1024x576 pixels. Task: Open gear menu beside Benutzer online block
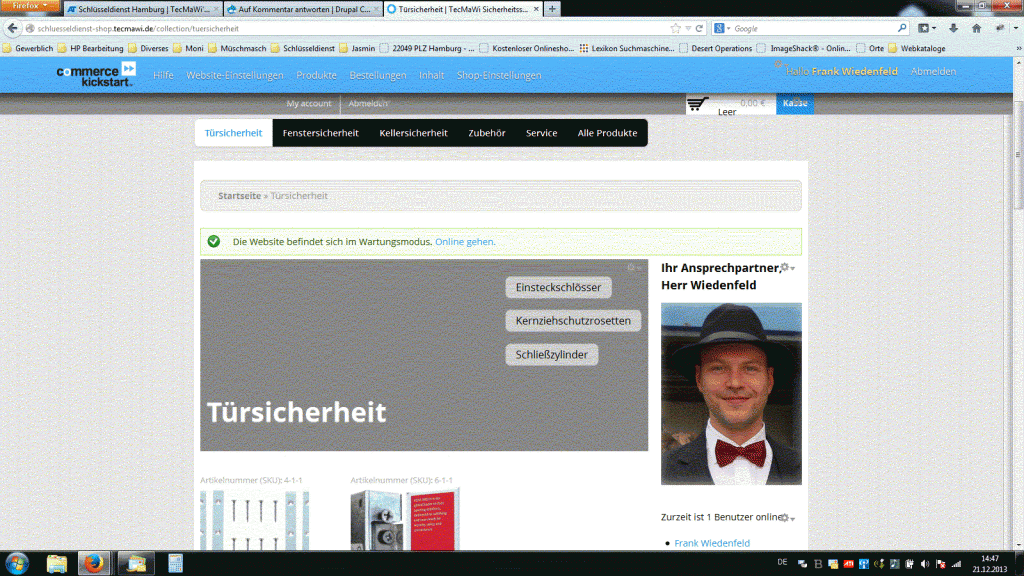point(787,518)
